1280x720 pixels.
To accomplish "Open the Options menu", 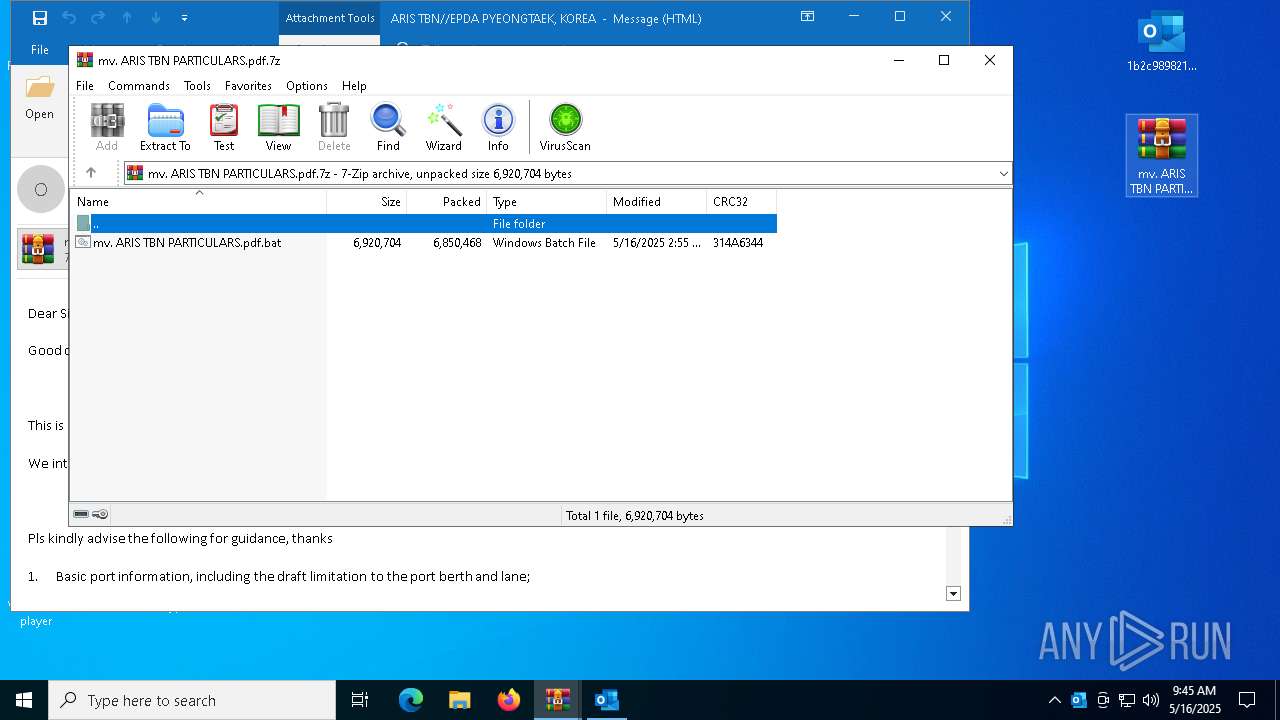I will tap(307, 86).
